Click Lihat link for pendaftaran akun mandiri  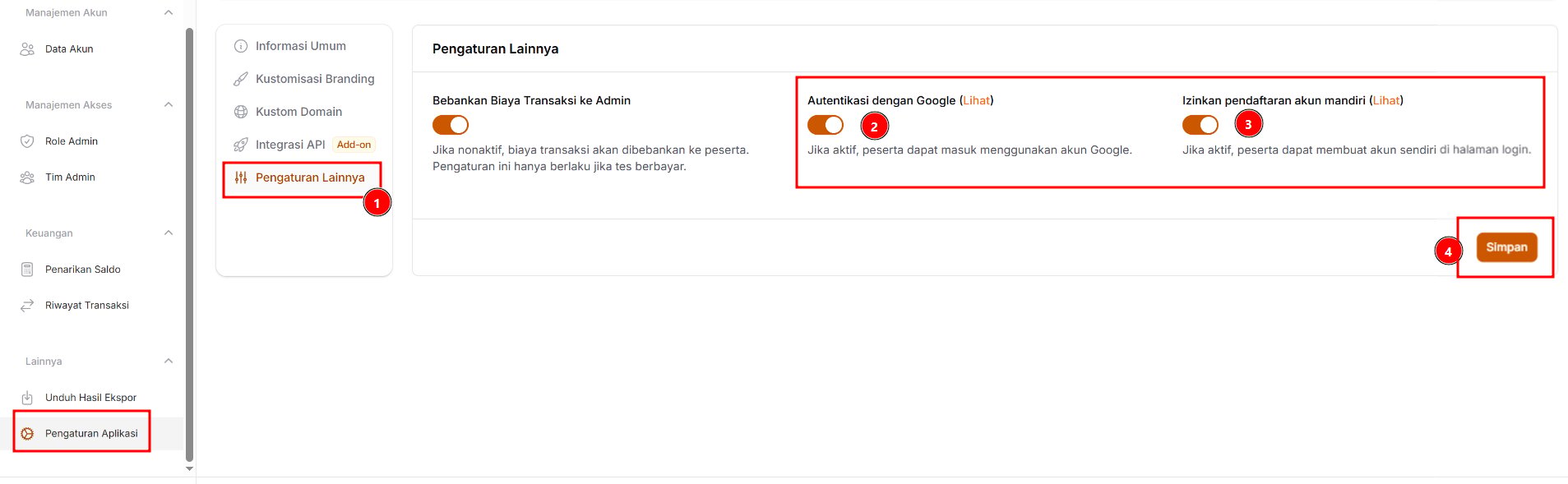[1386, 100]
